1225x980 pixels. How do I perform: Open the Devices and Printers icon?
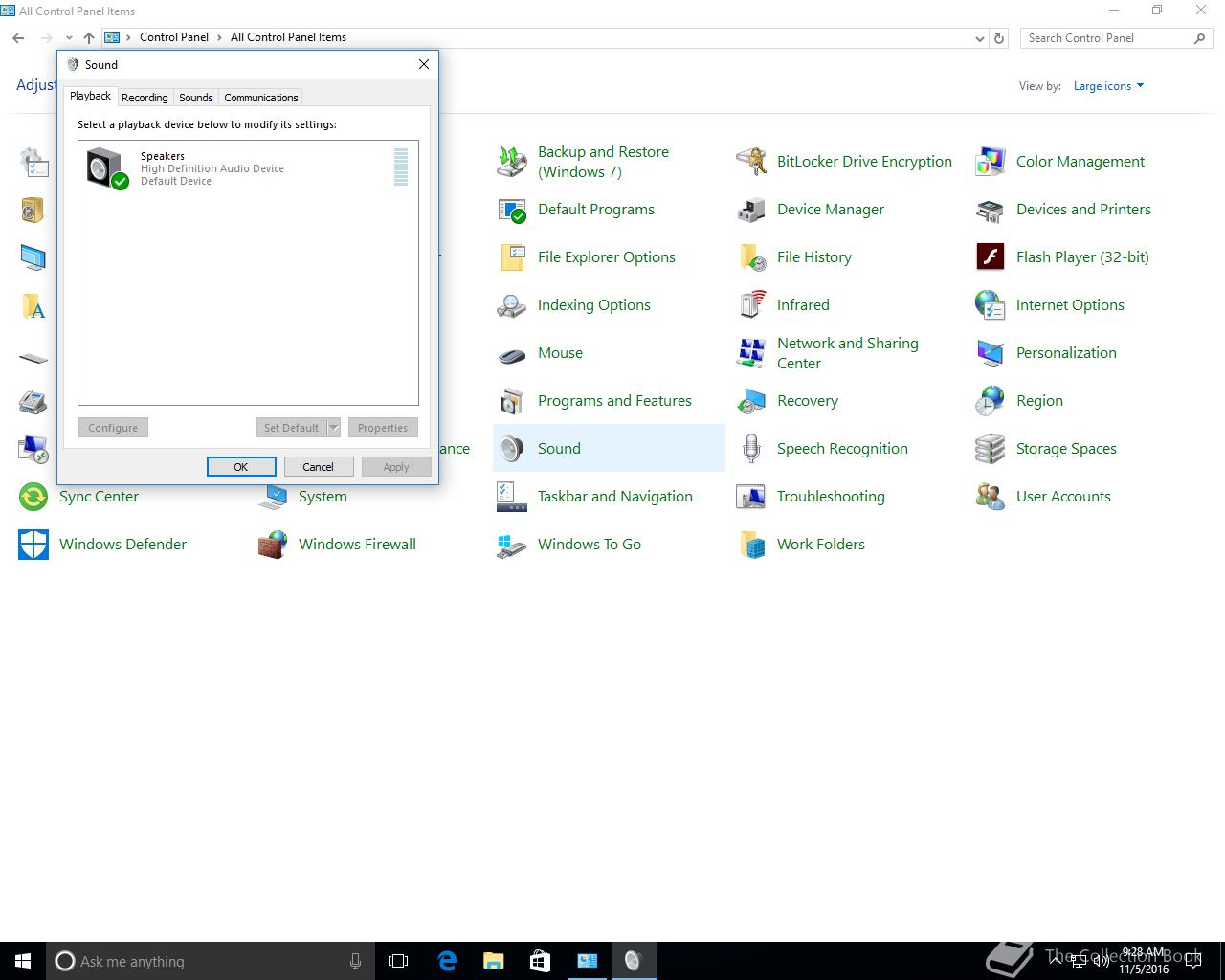click(991, 210)
